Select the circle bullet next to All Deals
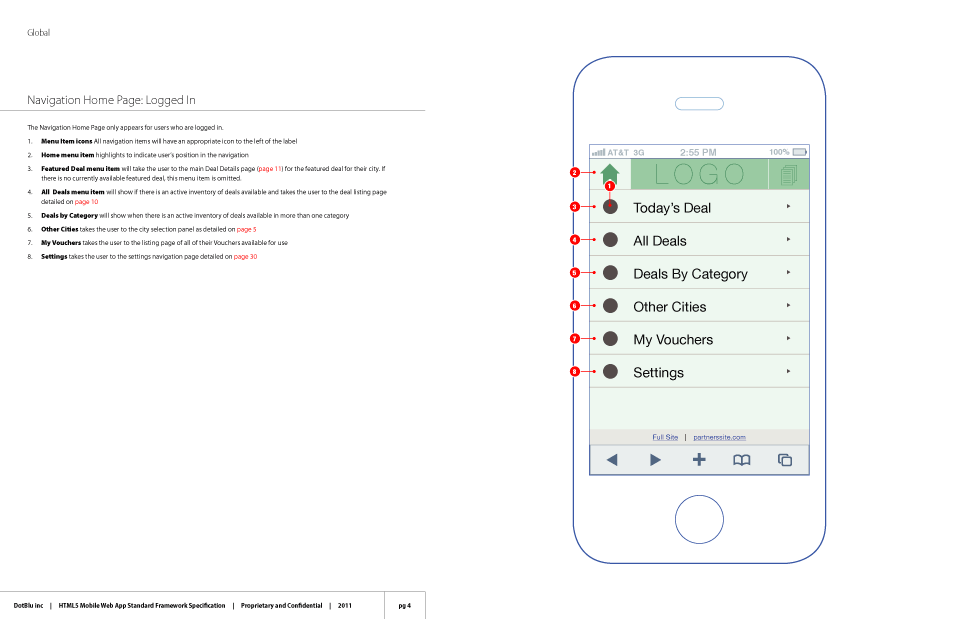Screen dimensions: 960x619 click(x=610, y=240)
